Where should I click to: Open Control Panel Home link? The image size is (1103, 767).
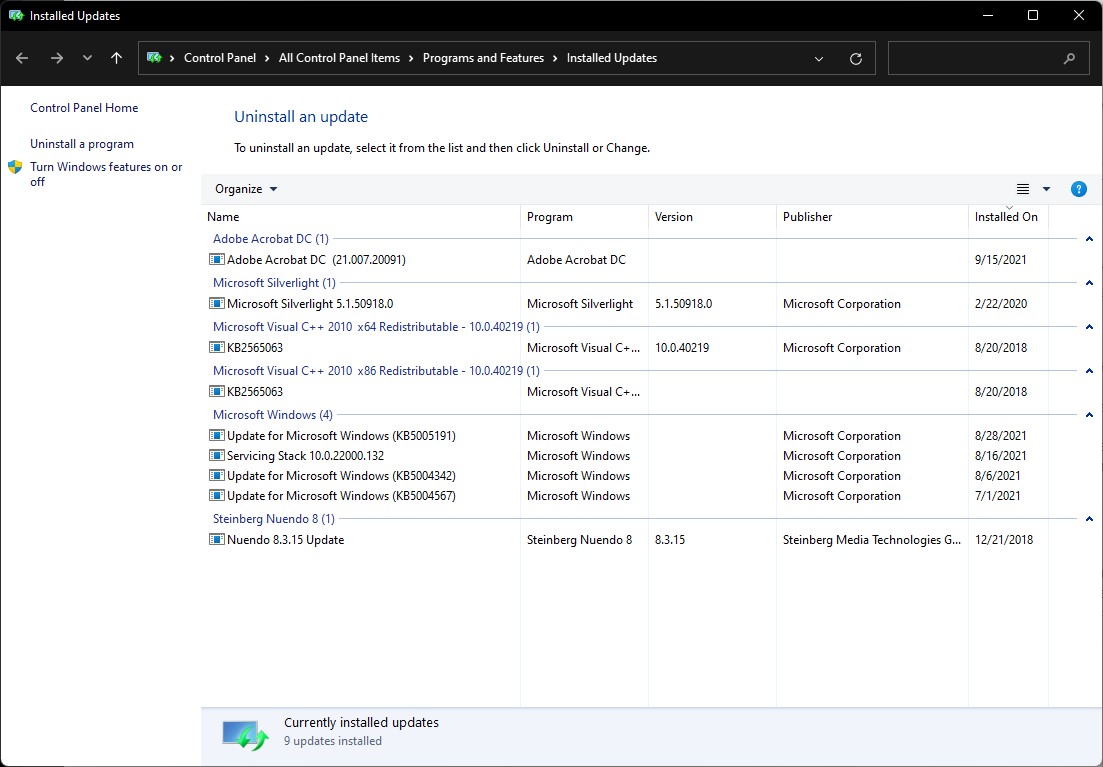point(84,108)
